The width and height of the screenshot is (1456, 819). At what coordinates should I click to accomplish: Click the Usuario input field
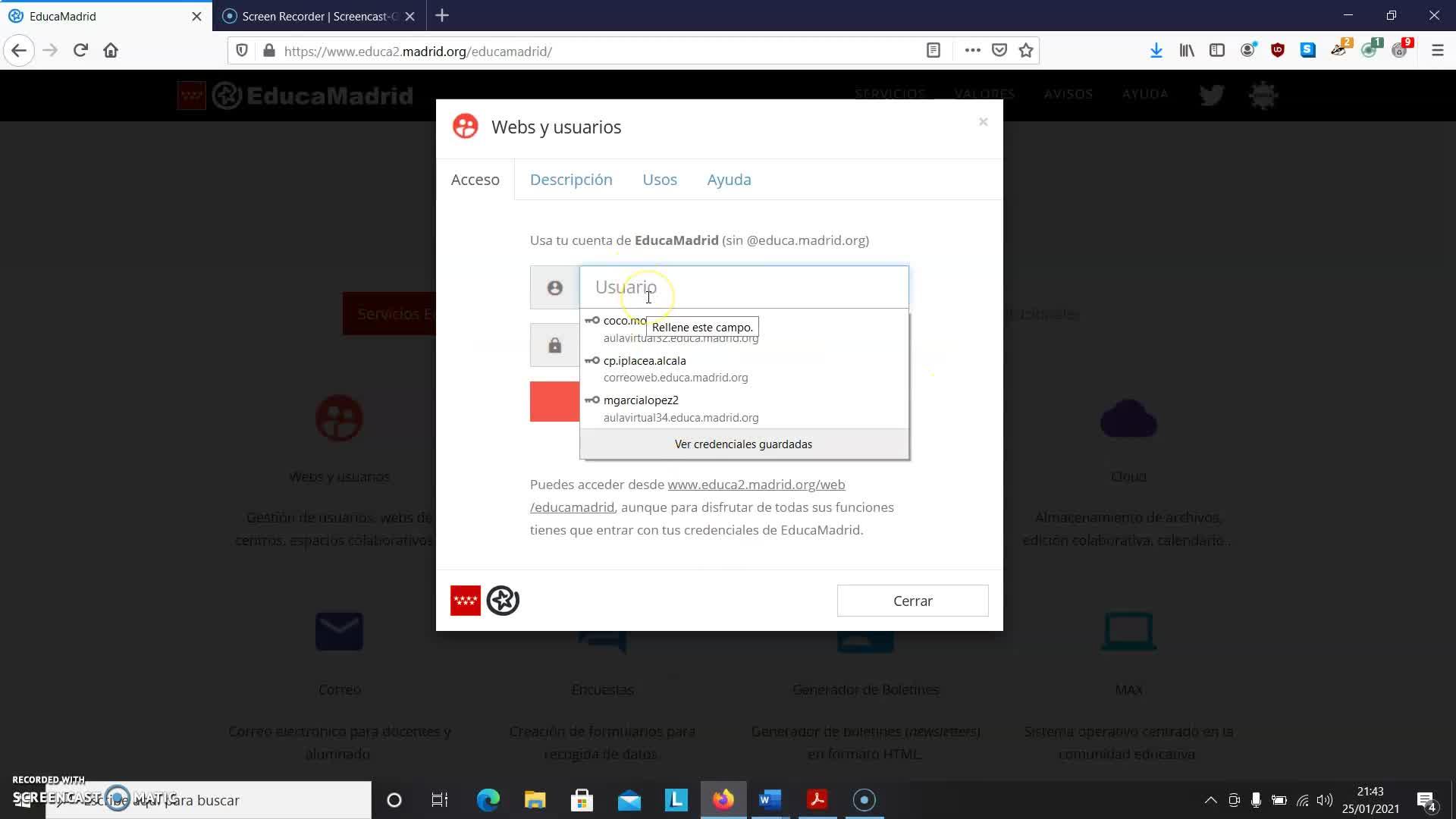point(781,287)
